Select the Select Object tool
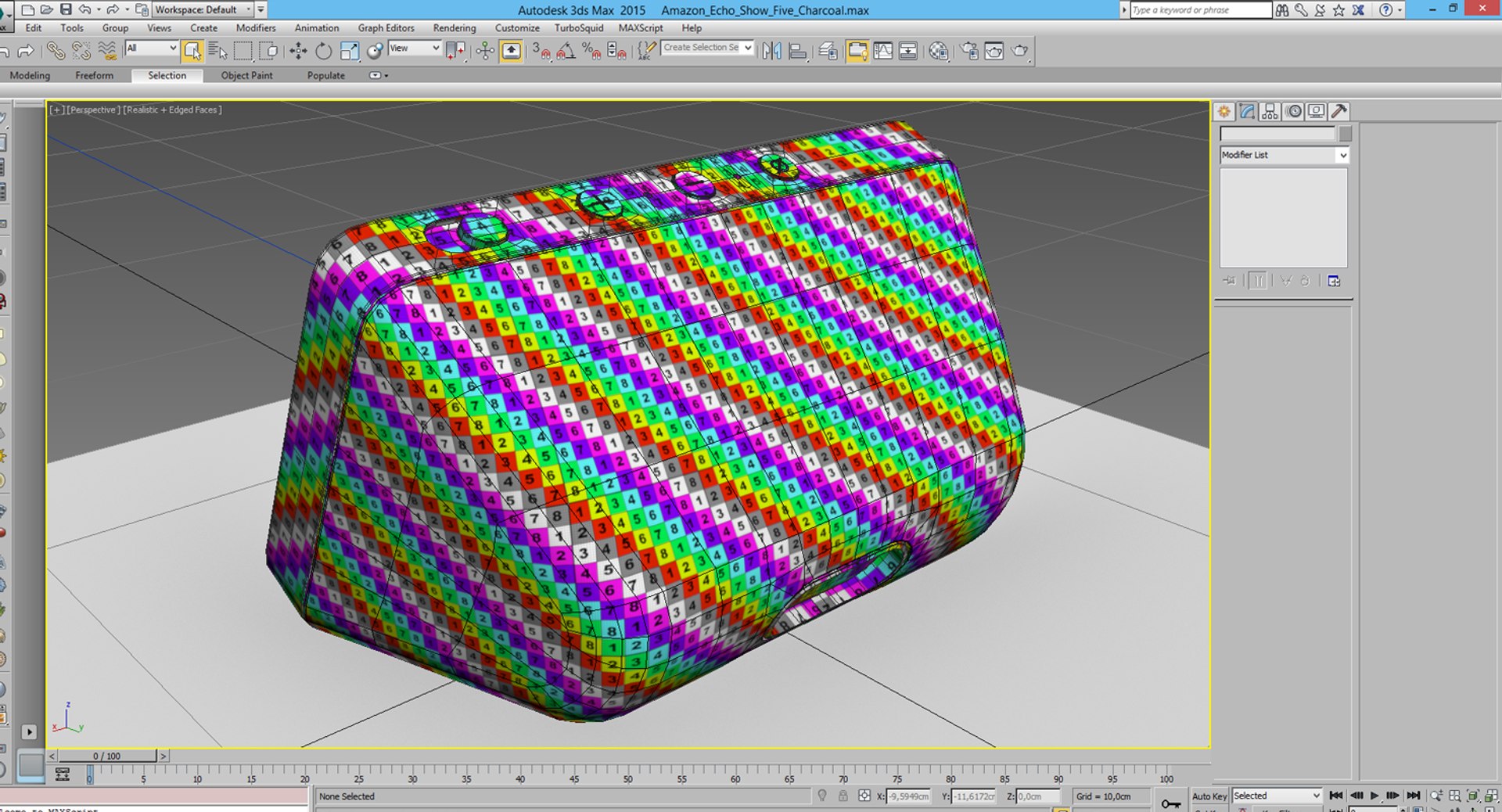This screenshot has height=812, width=1502. click(x=192, y=51)
